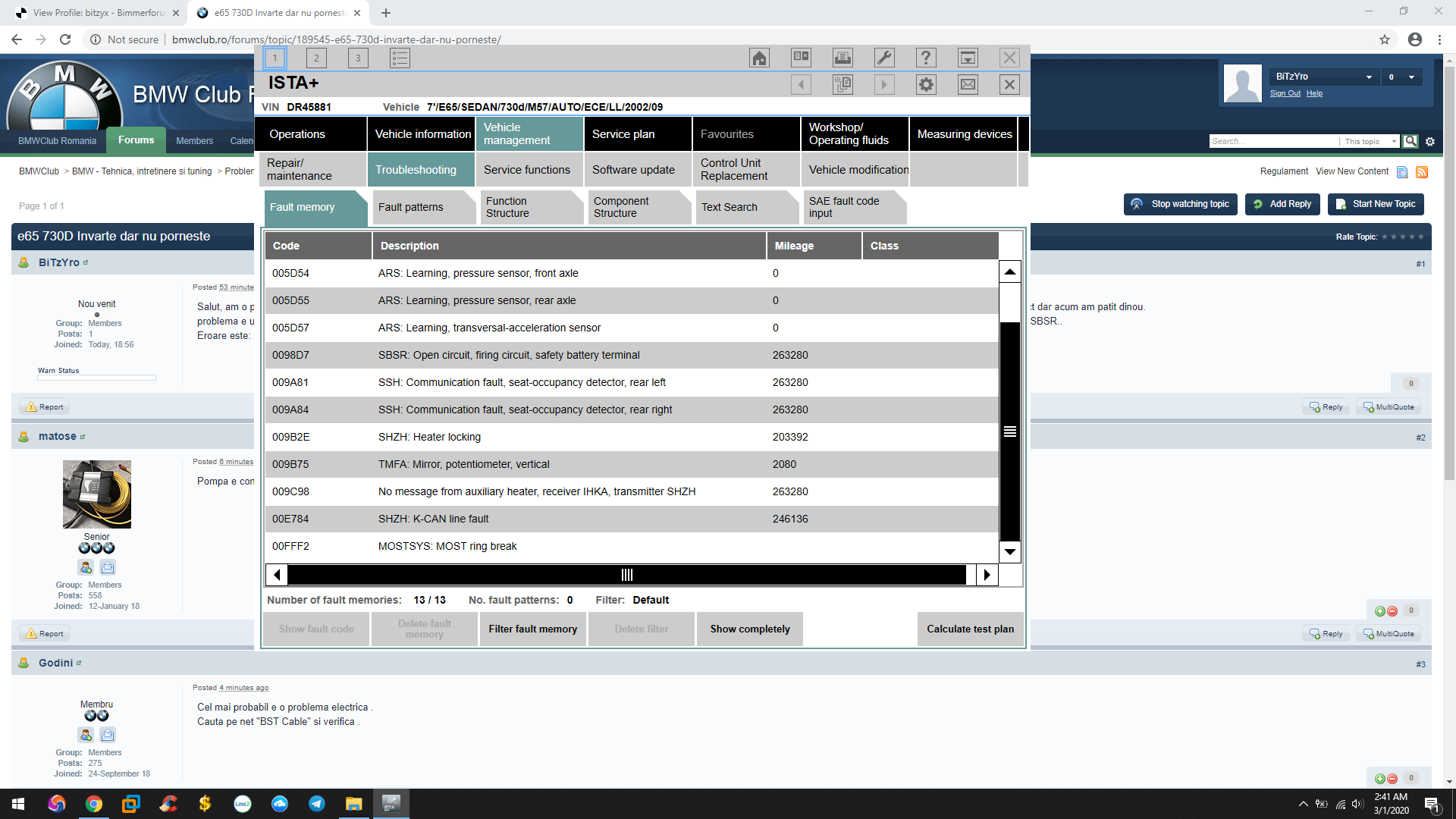Open matose's avatar thumbnail

coord(97,494)
